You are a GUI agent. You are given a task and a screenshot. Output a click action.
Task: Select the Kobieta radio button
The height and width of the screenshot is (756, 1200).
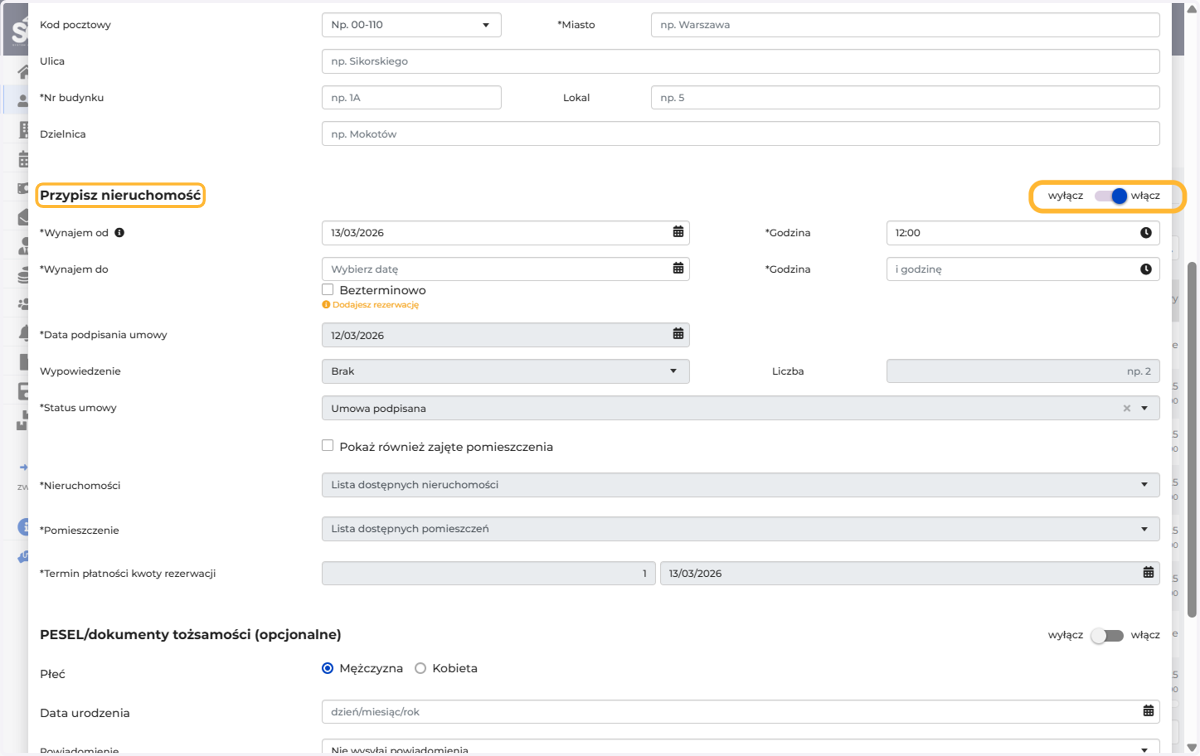pyautogui.click(x=420, y=668)
